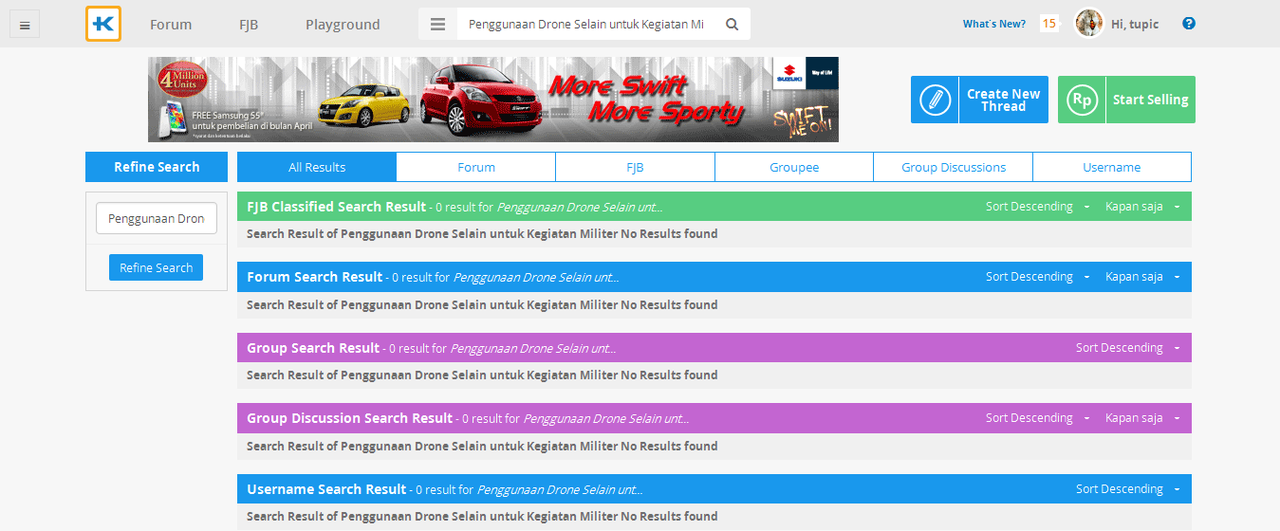
Task: Click the Start Selling button
Action: coord(1127,100)
